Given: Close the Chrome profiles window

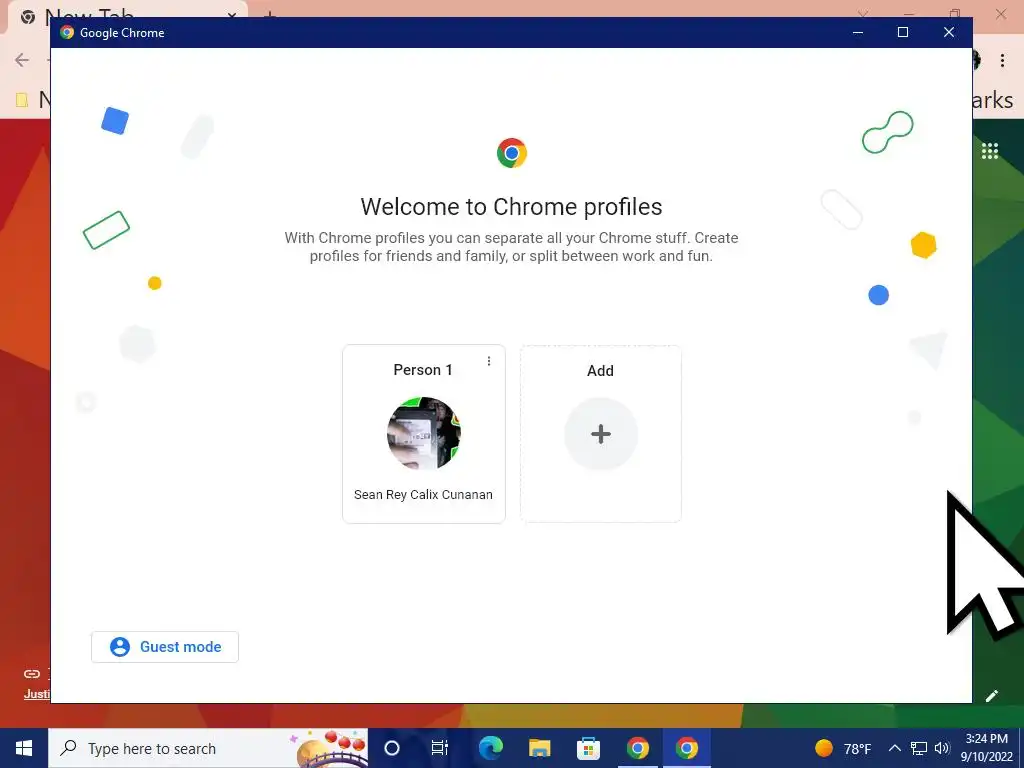Looking at the screenshot, I should [949, 32].
